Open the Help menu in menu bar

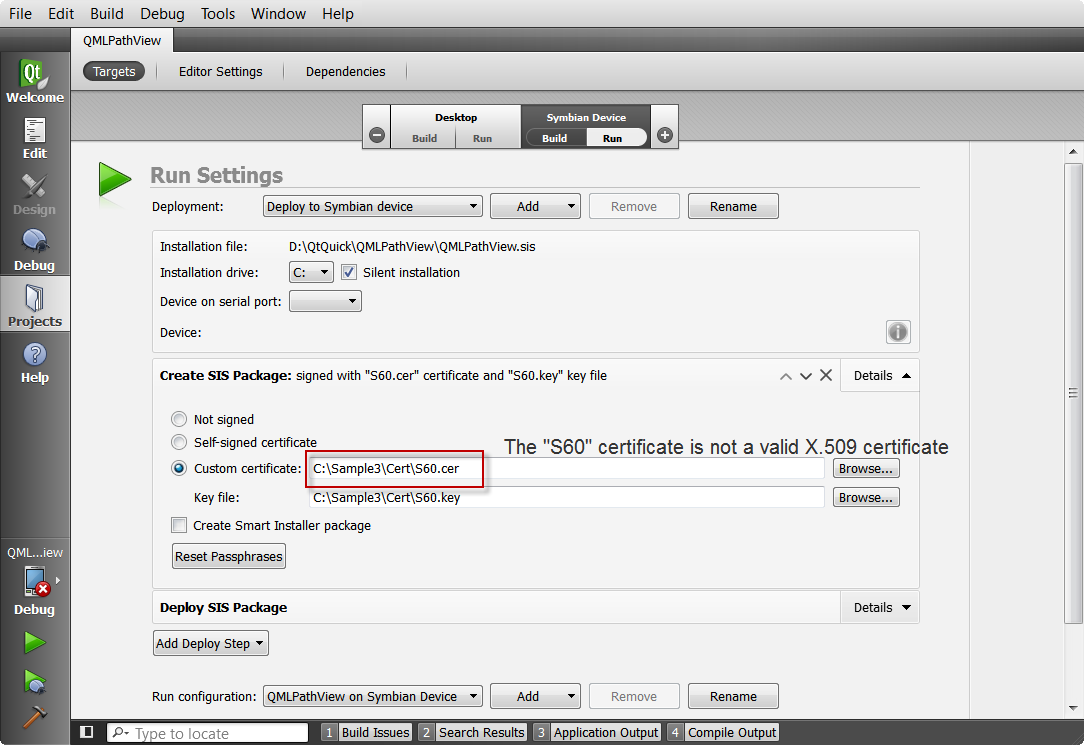point(337,14)
